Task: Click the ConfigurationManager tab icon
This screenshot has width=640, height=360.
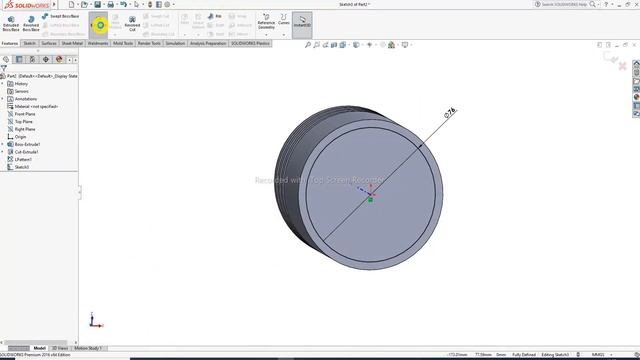Action: coord(32,60)
